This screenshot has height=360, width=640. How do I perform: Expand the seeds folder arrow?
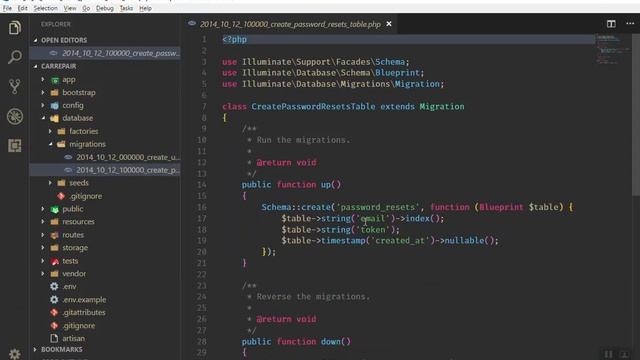coord(50,183)
